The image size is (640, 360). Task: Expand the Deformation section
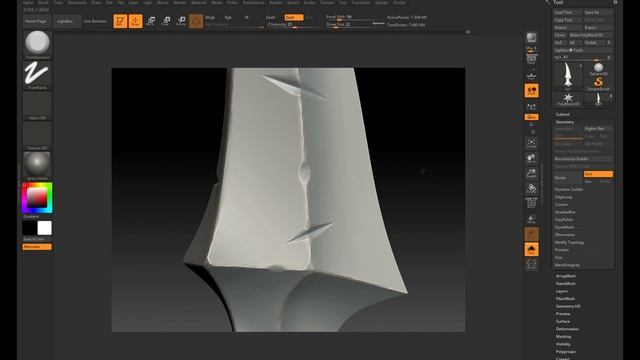(567, 329)
